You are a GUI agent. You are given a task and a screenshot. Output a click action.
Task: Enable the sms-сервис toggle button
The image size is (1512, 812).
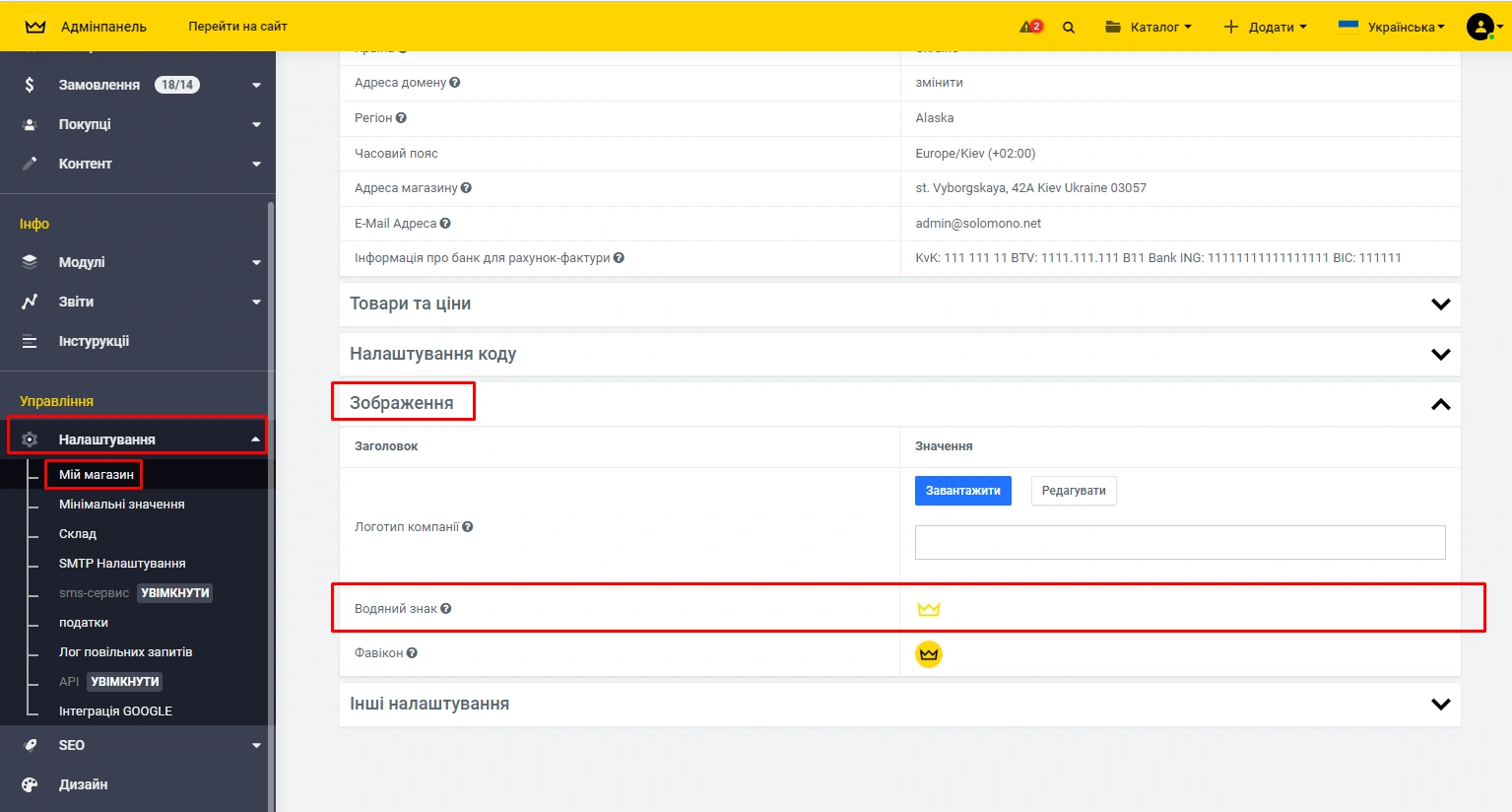[175, 593]
